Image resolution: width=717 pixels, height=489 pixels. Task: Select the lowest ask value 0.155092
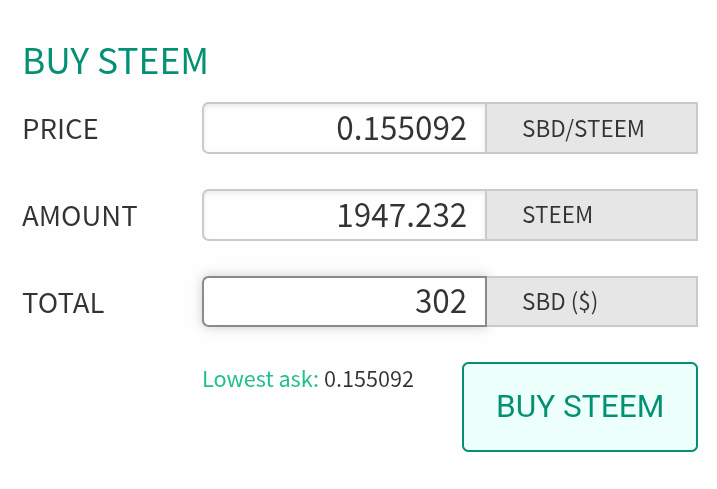[x=369, y=379]
